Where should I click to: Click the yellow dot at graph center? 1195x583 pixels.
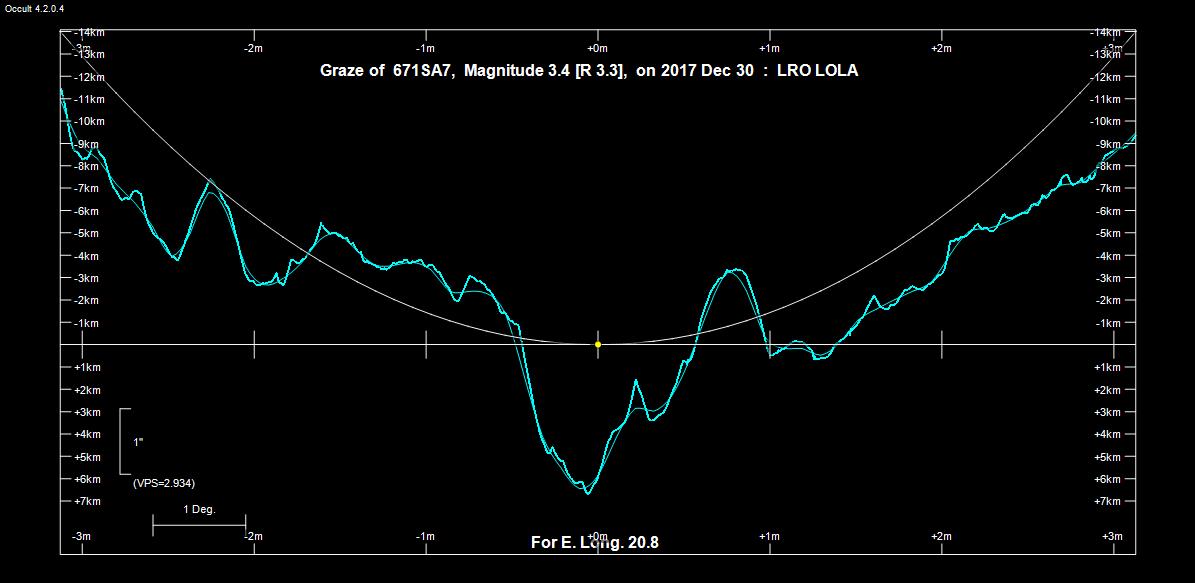click(598, 344)
